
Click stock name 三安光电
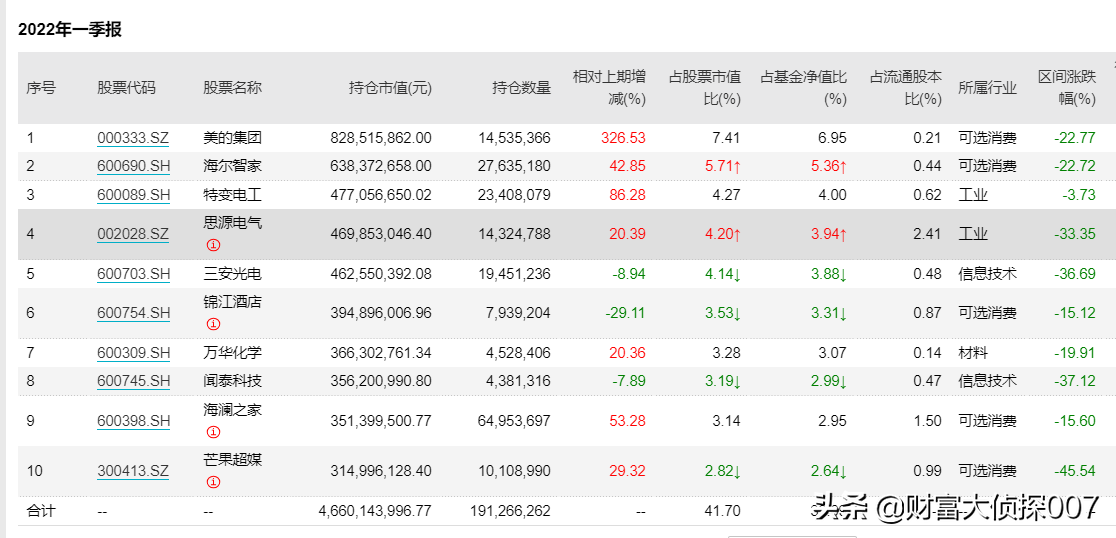(x=232, y=273)
